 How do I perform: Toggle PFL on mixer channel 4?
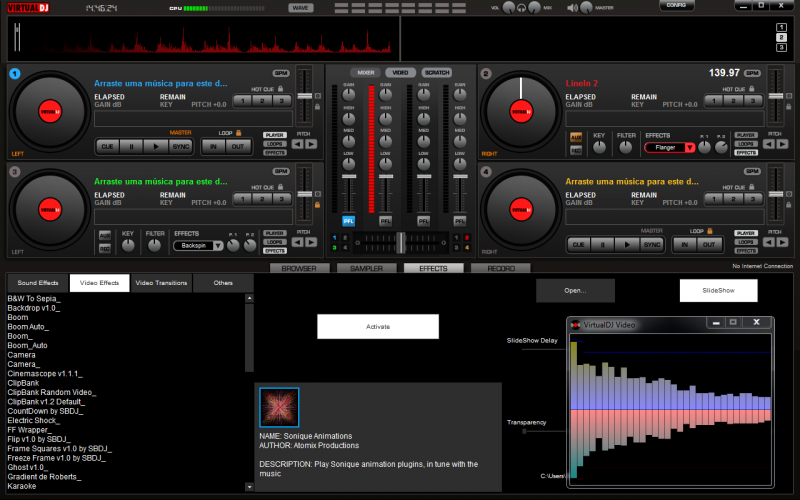click(x=460, y=221)
